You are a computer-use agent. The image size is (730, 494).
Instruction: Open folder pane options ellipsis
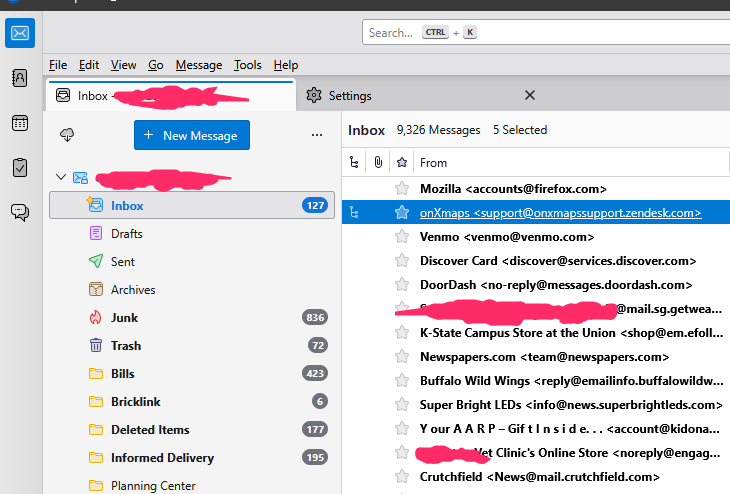click(317, 135)
